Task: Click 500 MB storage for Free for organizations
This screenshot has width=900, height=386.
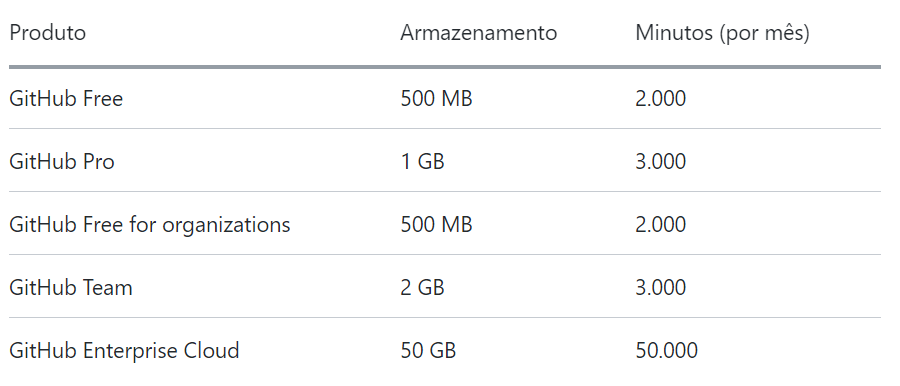Action: tap(436, 225)
